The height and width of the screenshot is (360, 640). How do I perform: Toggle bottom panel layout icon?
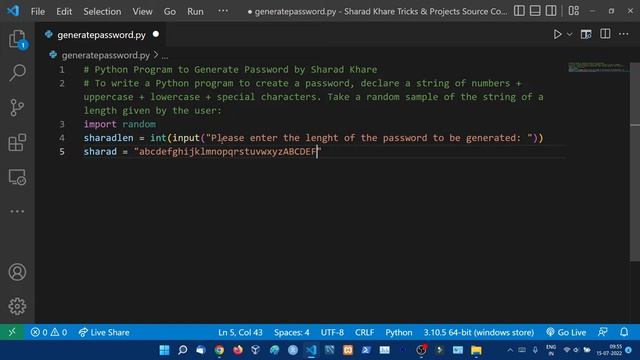point(535,11)
